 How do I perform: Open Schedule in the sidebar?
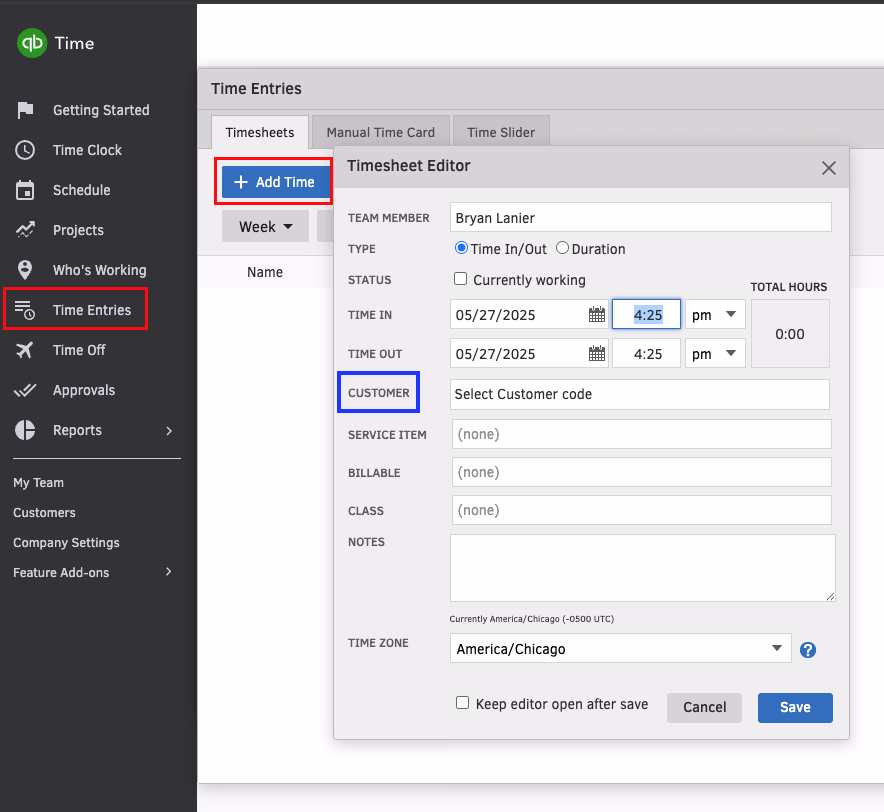pyautogui.click(x=82, y=190)
